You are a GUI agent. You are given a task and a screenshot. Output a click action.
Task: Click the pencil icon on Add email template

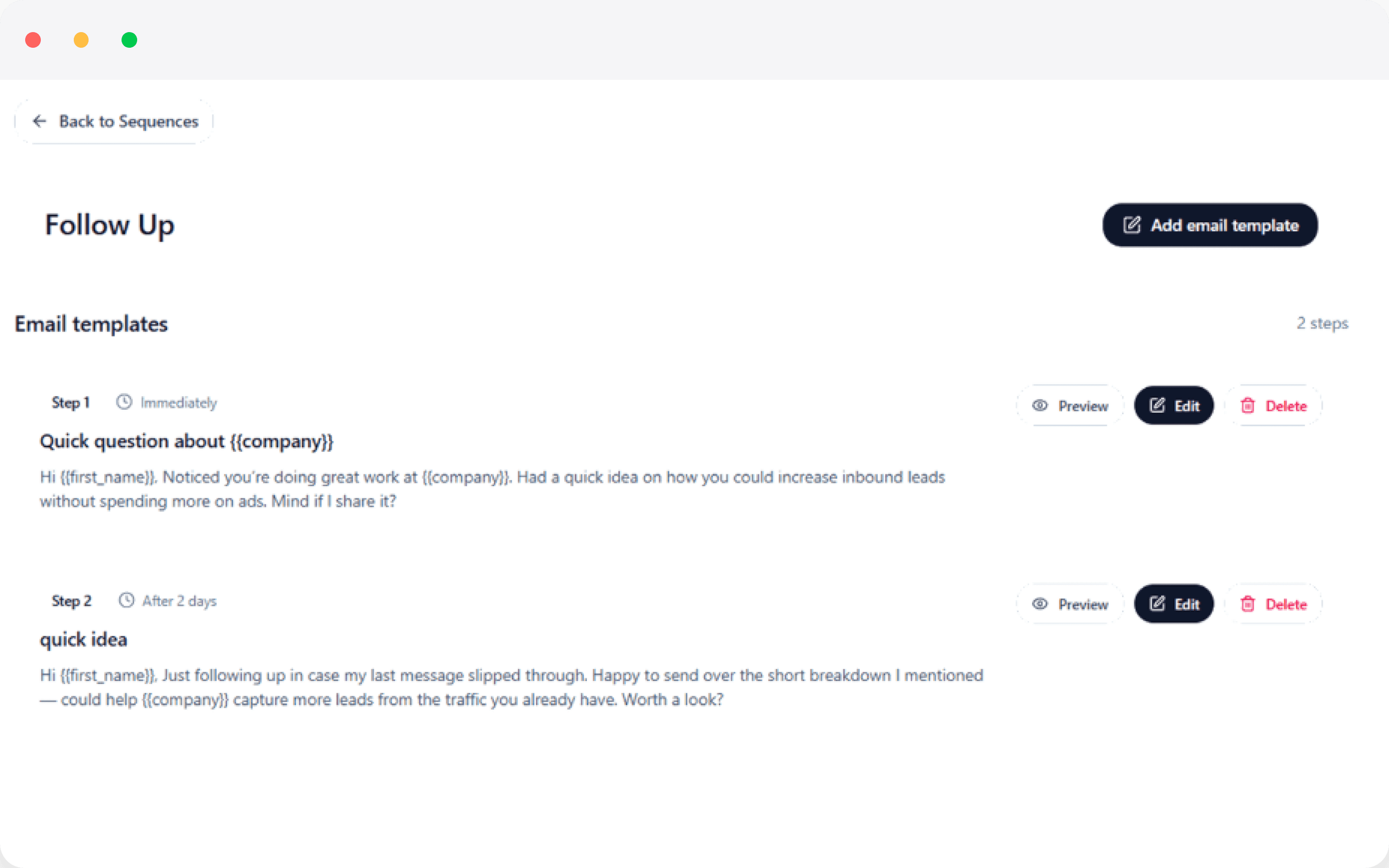tap(1131, 225)
